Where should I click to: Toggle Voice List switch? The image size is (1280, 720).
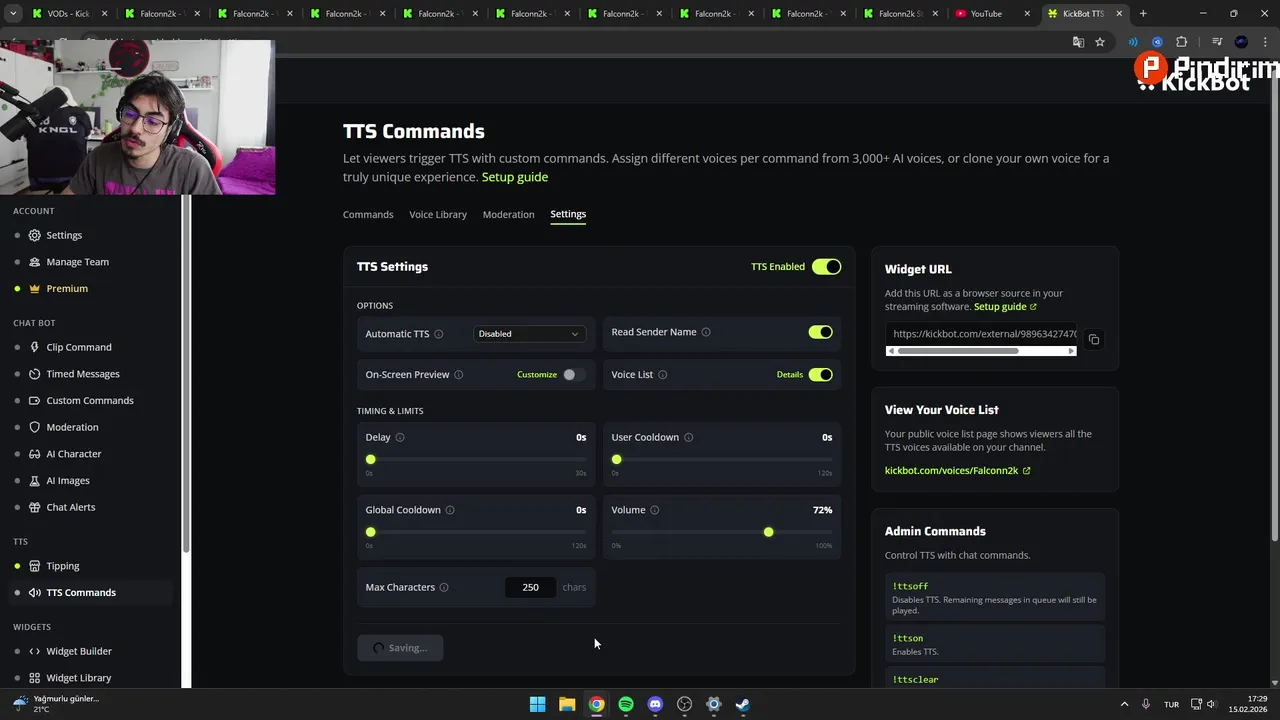(x=820, y=375)
